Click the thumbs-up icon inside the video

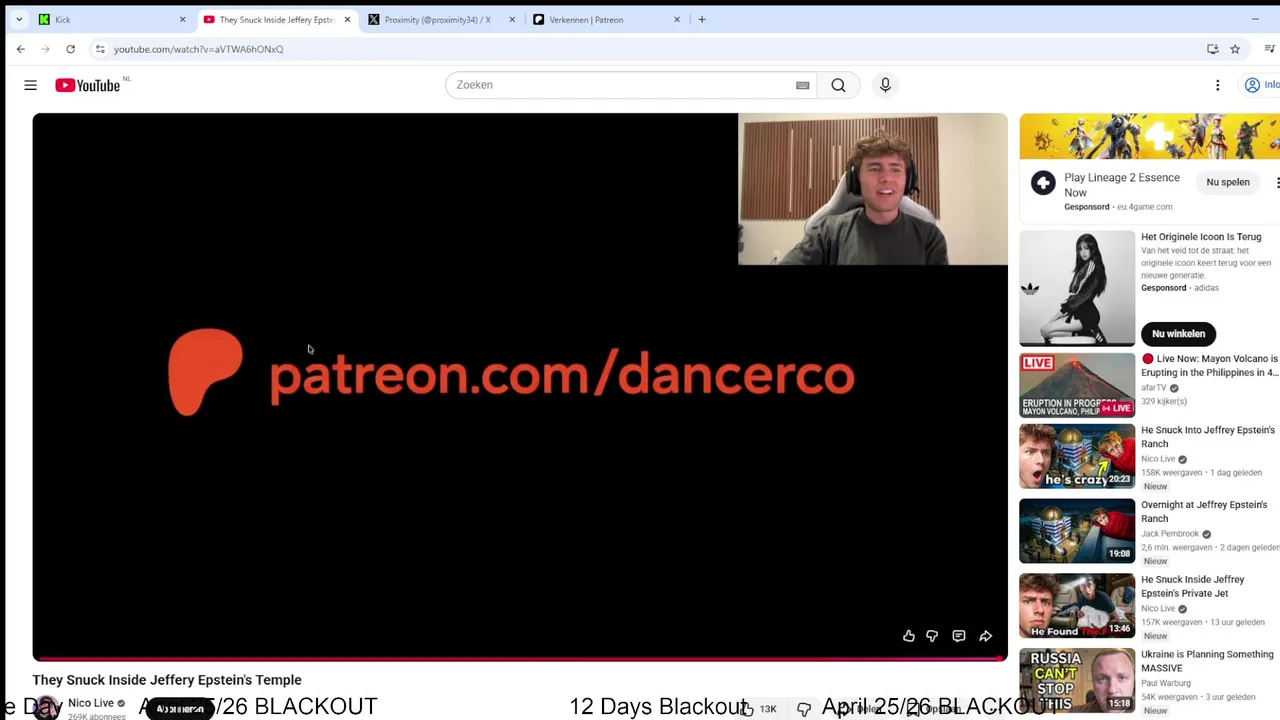(908, 636)
